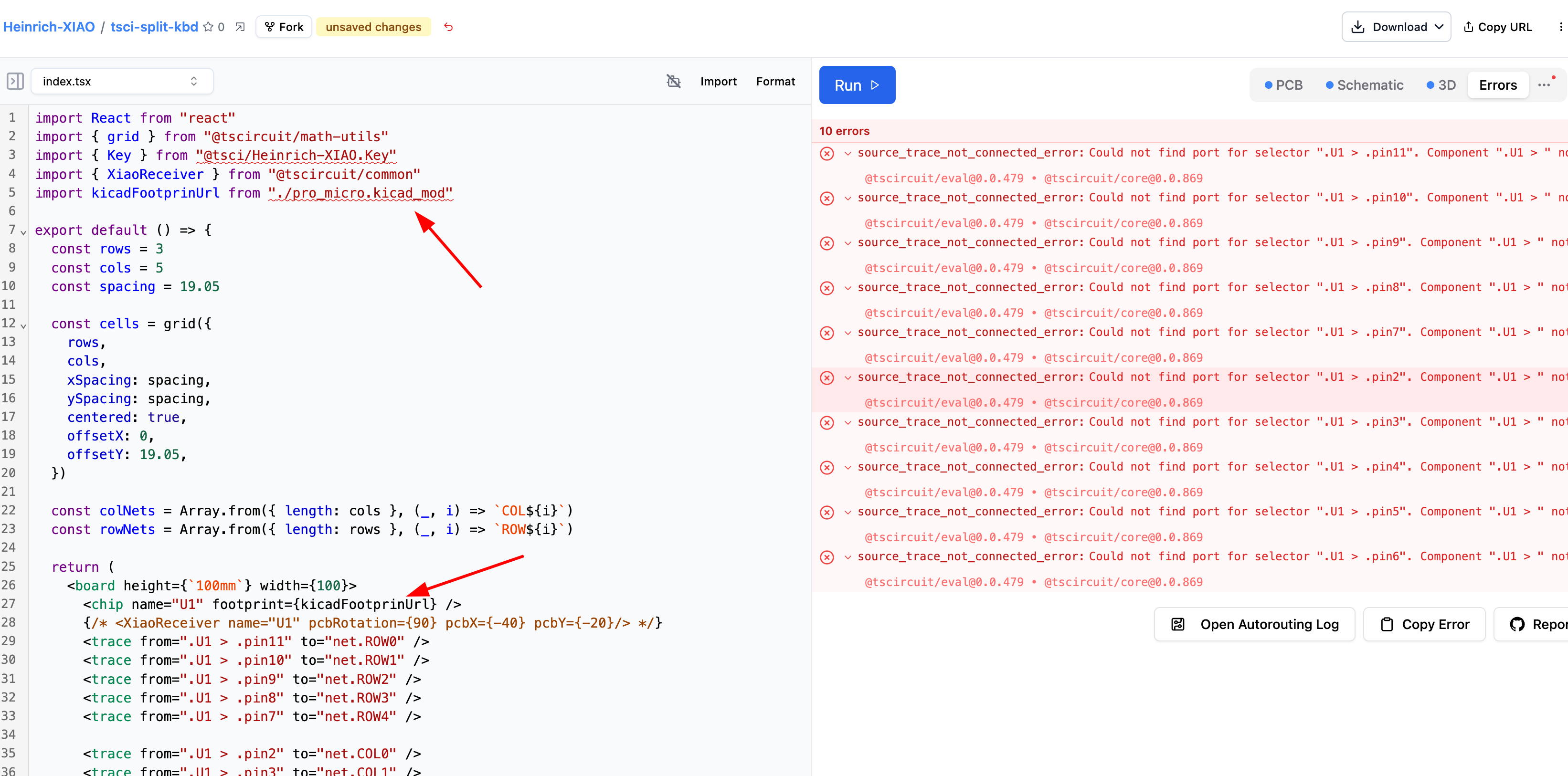The height and width of the screenshot is (776, 1568).
Task: Collapse the pin2 error entry chevron
Action: click(x=848, y=378)
